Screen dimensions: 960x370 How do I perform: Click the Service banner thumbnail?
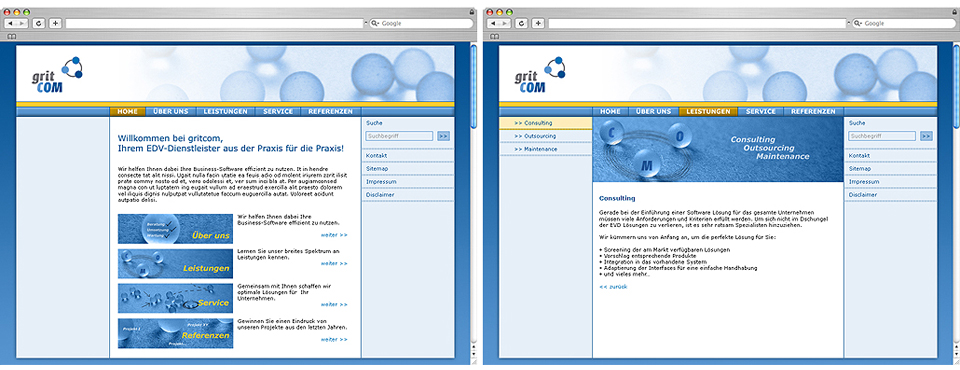[176, 298]
